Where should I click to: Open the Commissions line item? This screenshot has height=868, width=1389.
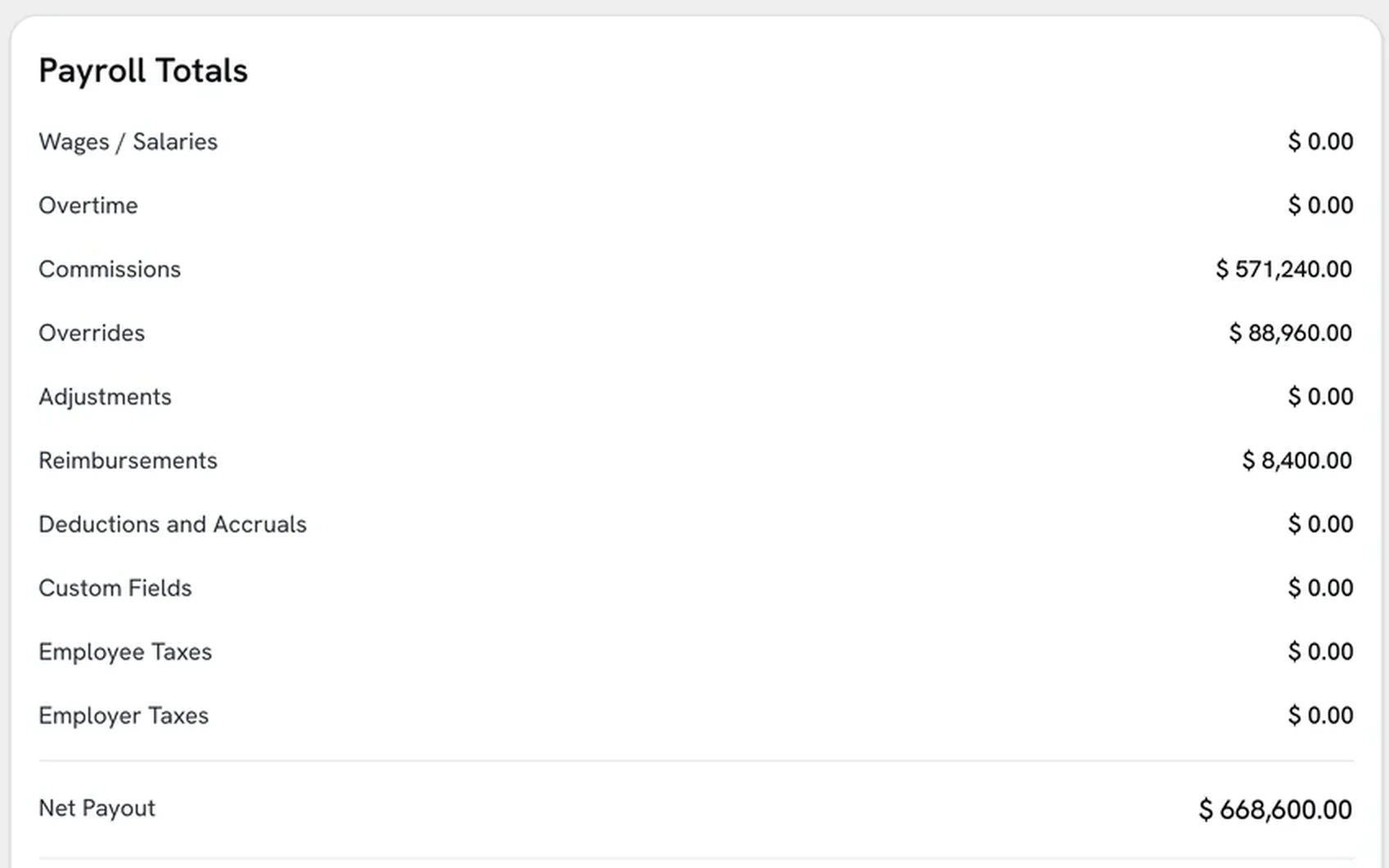[110, 269]
